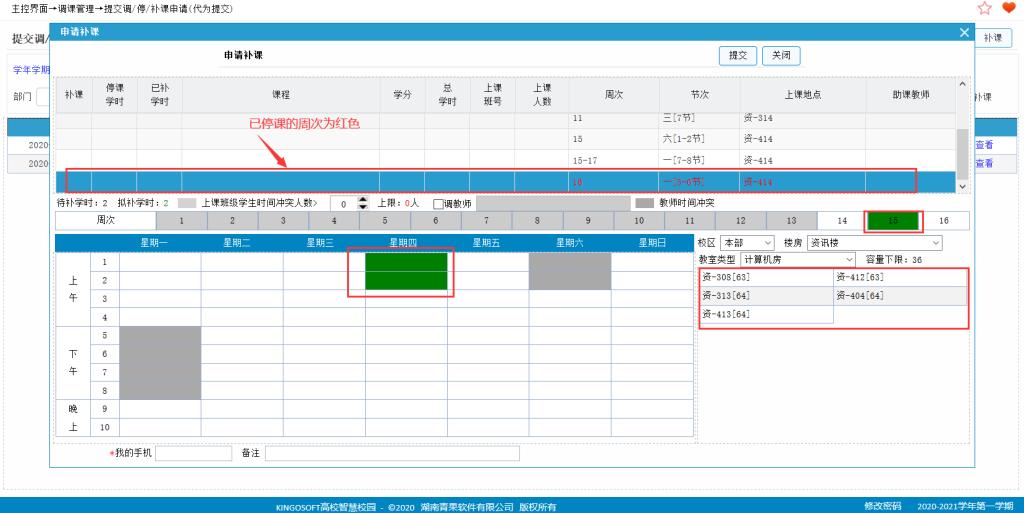Enable the 调教师 checkbox
1024x513 pixels.
point(438,203)
